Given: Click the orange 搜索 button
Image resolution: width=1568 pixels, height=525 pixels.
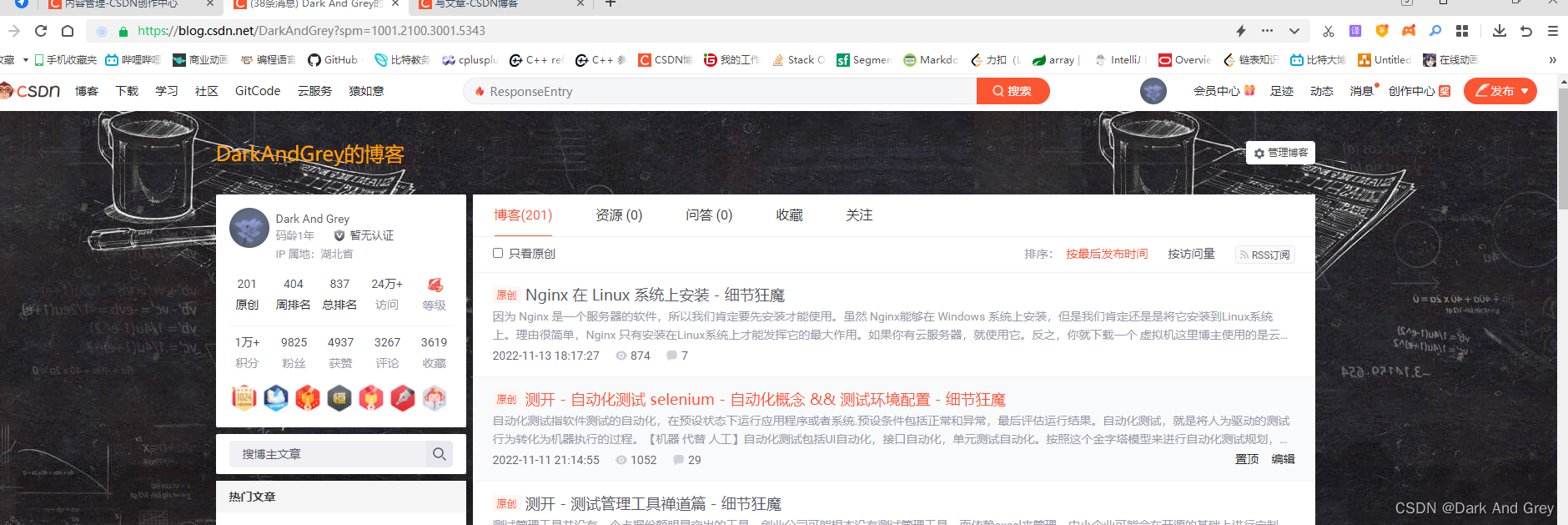Looking at the screenshot, I should pos(1013,91).
